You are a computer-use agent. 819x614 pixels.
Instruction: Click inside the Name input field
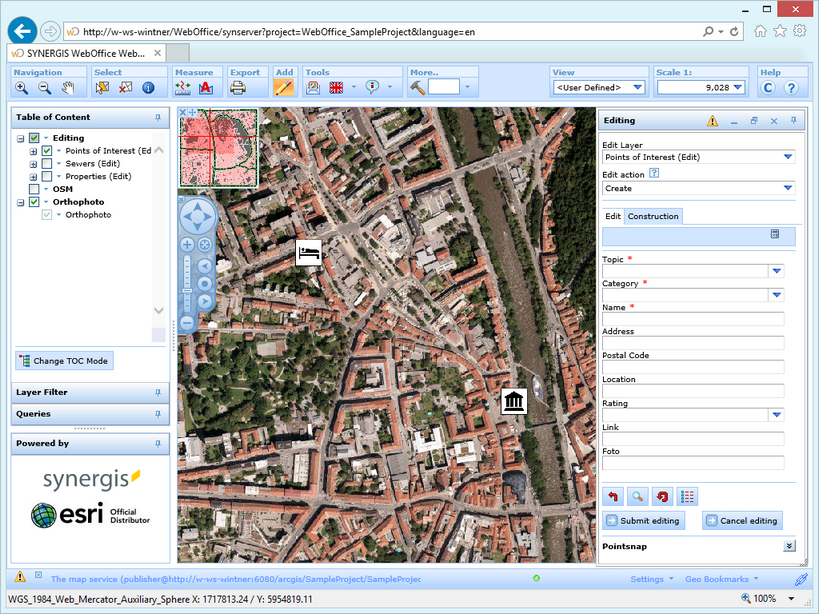pyautogui.click(x=692, y=319)
